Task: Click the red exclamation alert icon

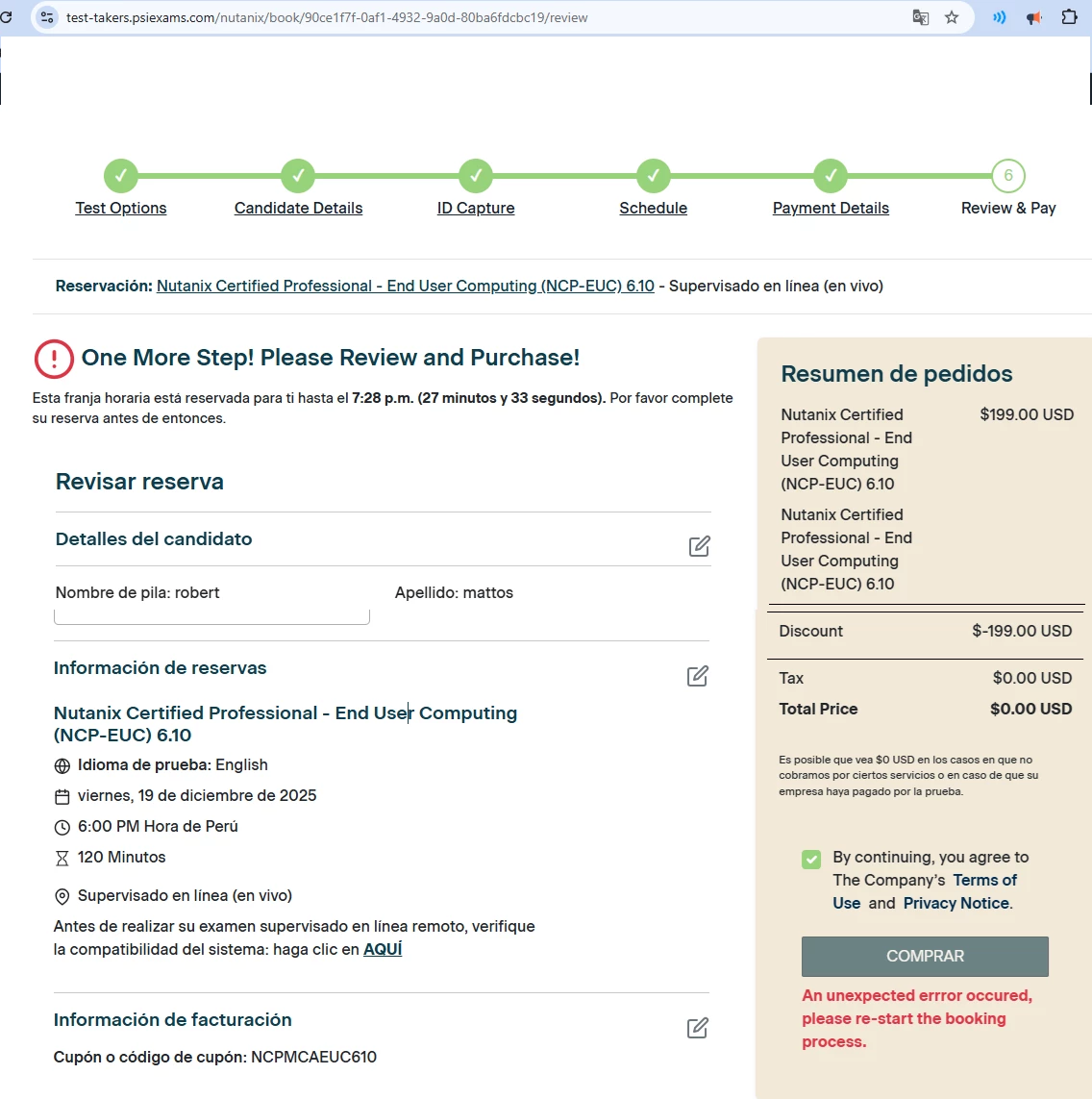Action: (x=54, y=359)
